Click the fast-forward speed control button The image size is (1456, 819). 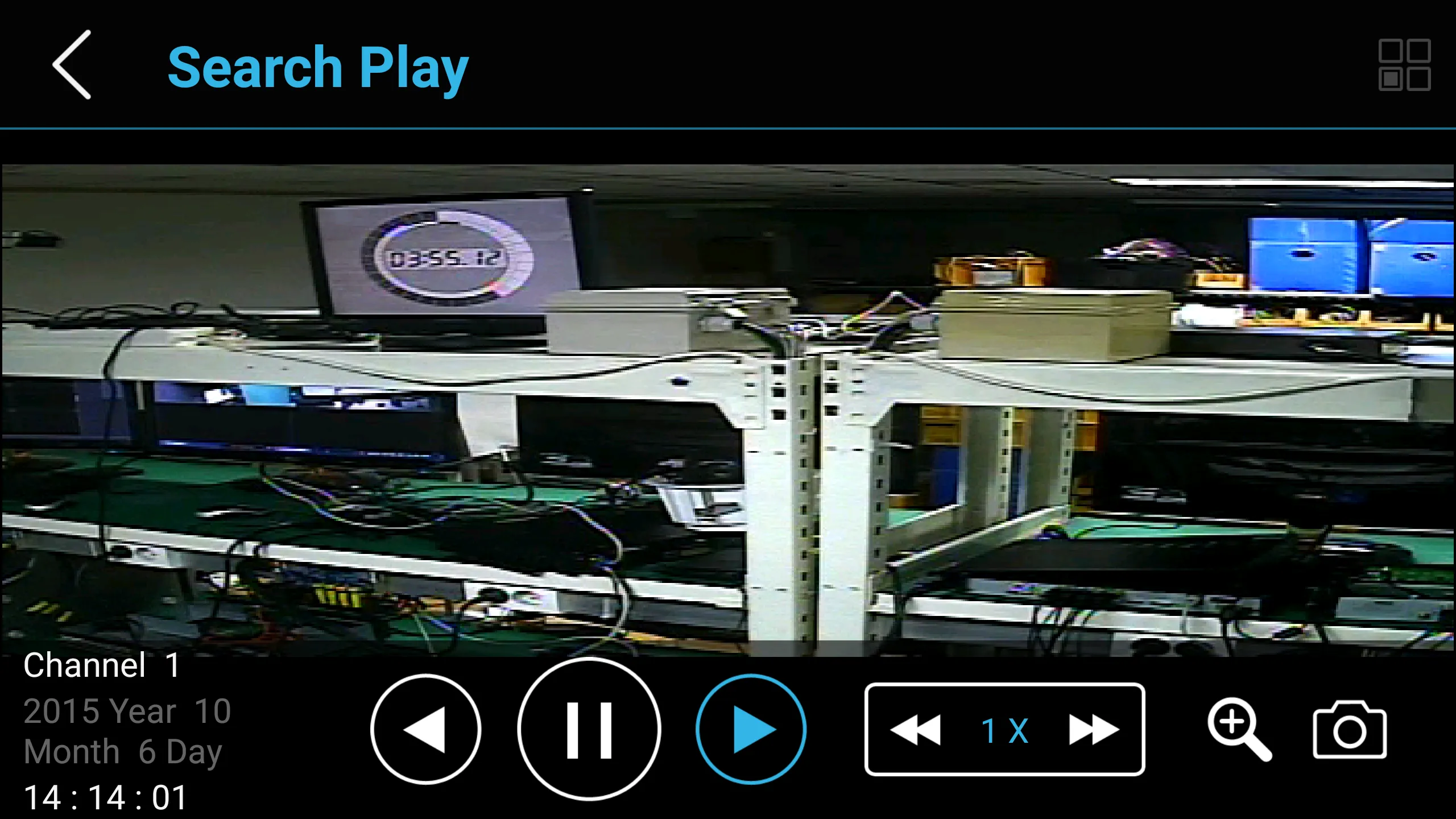tap(1081, 729)
